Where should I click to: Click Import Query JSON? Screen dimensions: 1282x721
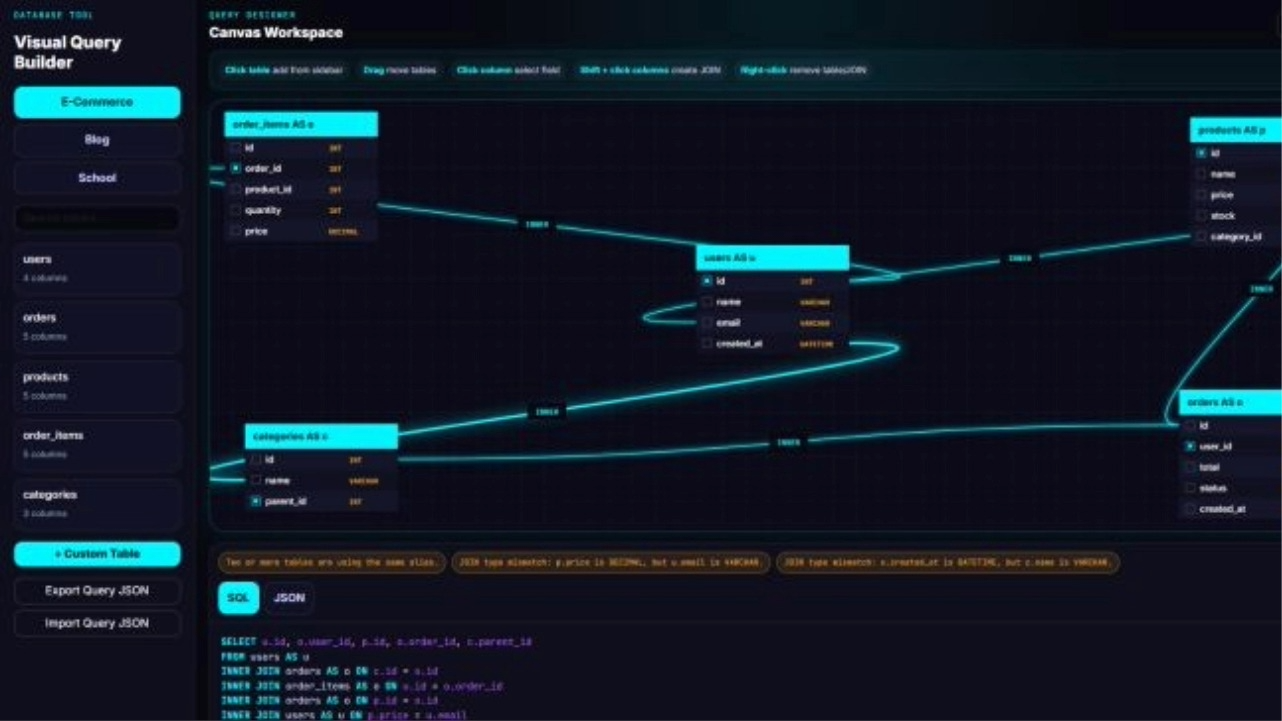point(97,623)
